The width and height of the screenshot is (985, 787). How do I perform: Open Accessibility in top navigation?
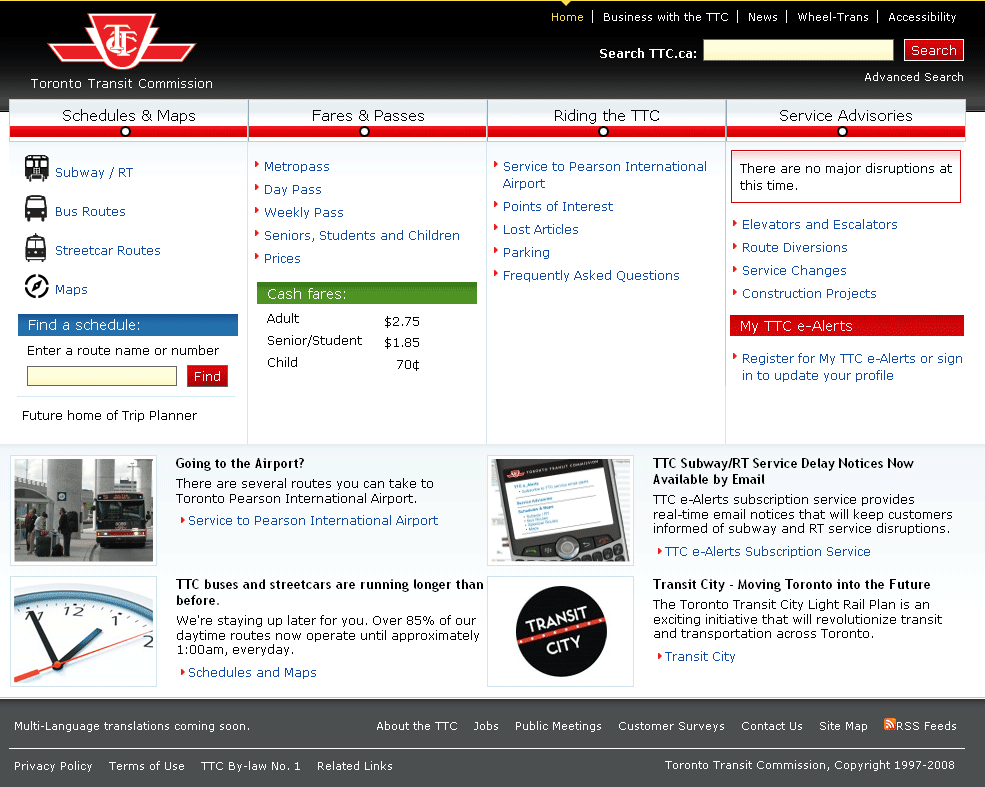click(x=922, y=17)
